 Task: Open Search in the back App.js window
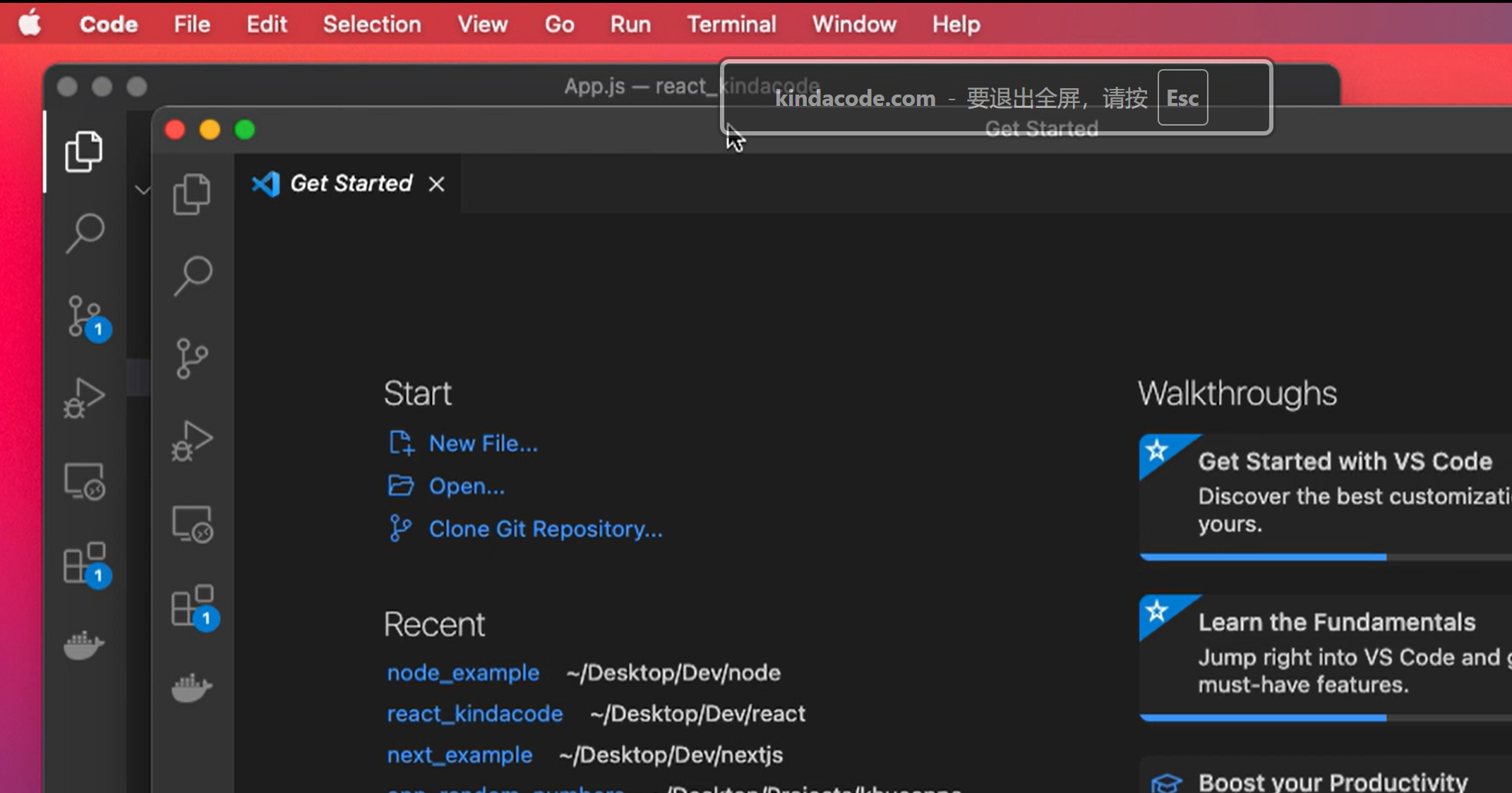[x=85, y=233]
